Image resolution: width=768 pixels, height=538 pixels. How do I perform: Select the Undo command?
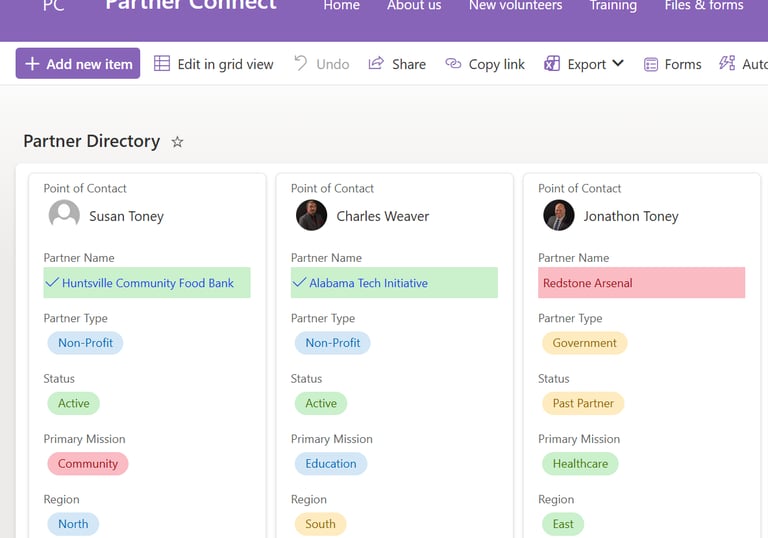(321, 64)
